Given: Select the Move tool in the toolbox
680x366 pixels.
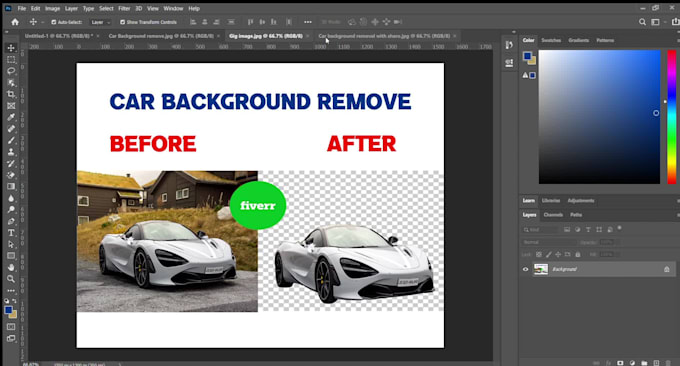Looking at the screenshot, I should click(x=11, y=48).
